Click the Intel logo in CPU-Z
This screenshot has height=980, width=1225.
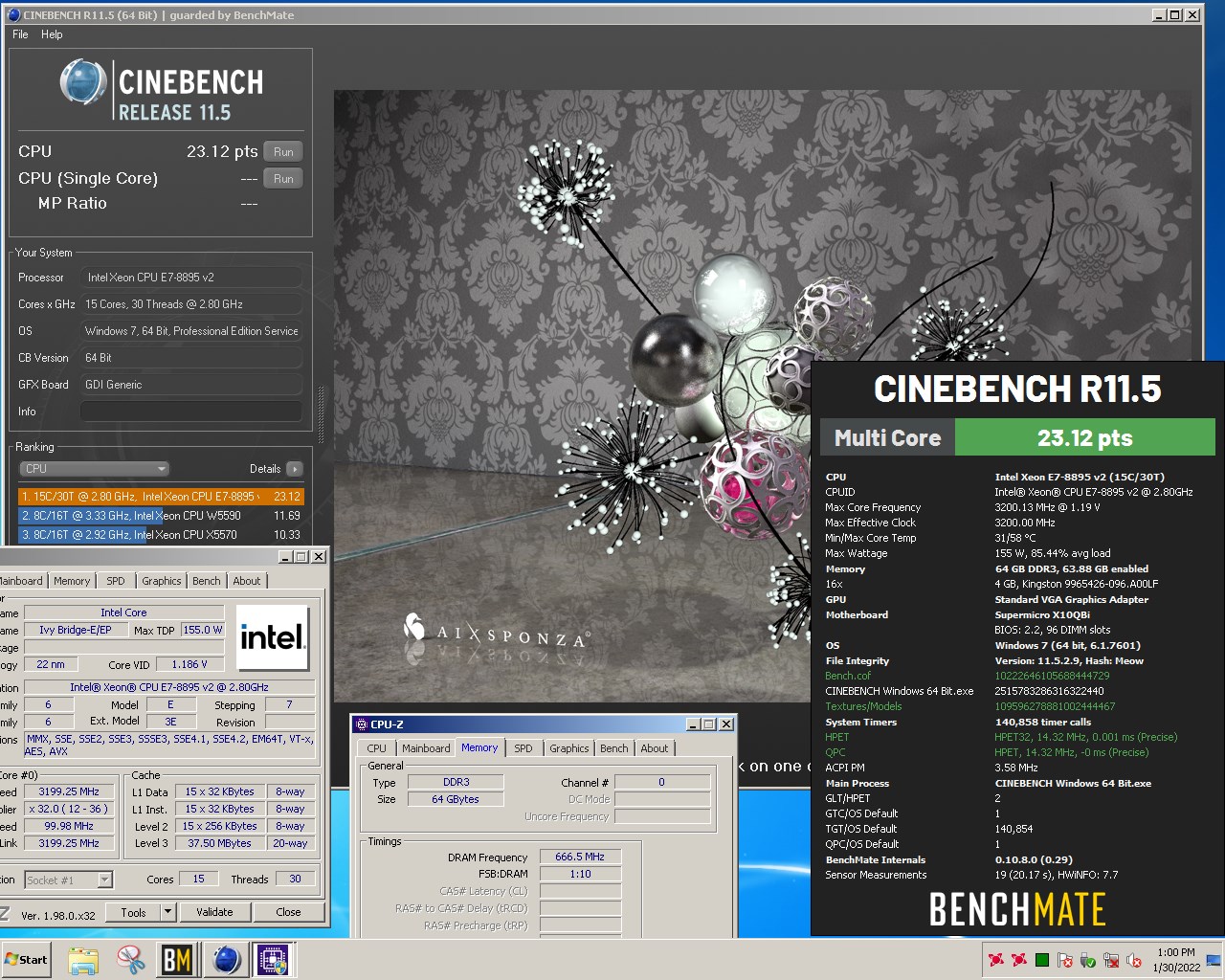tap(273, 637)
